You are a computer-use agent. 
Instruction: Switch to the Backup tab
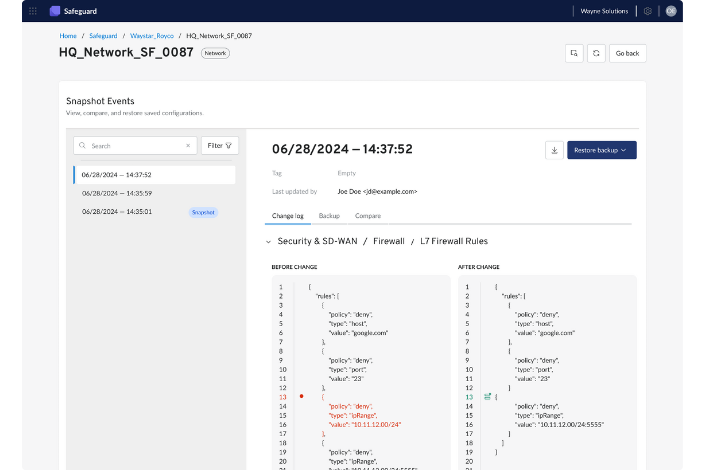click(329, 216)
